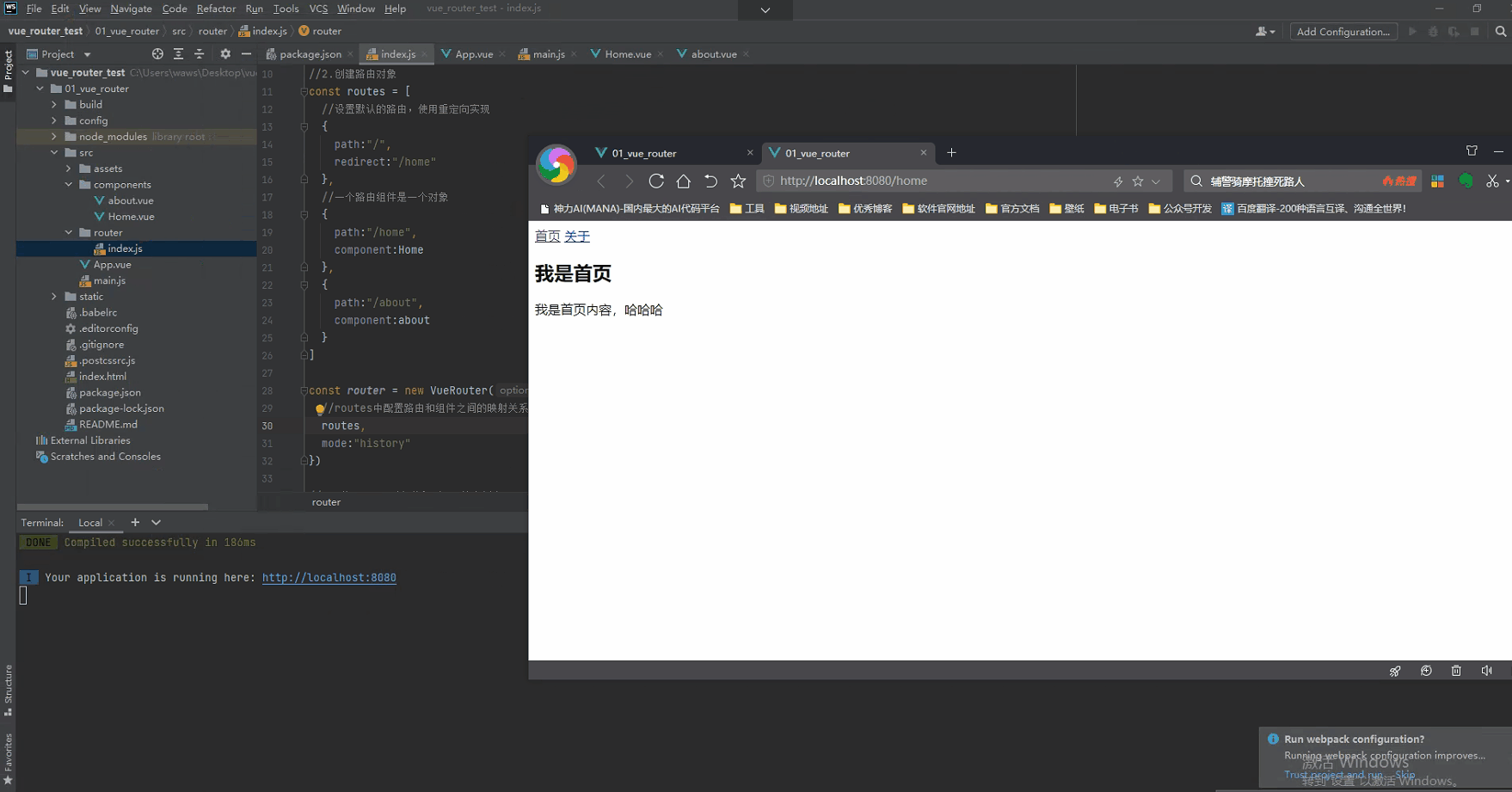Click the Run arrow icon in WebStorm toolbar
Viewport: 1512px width, 792px height.
coord(1412,32)
